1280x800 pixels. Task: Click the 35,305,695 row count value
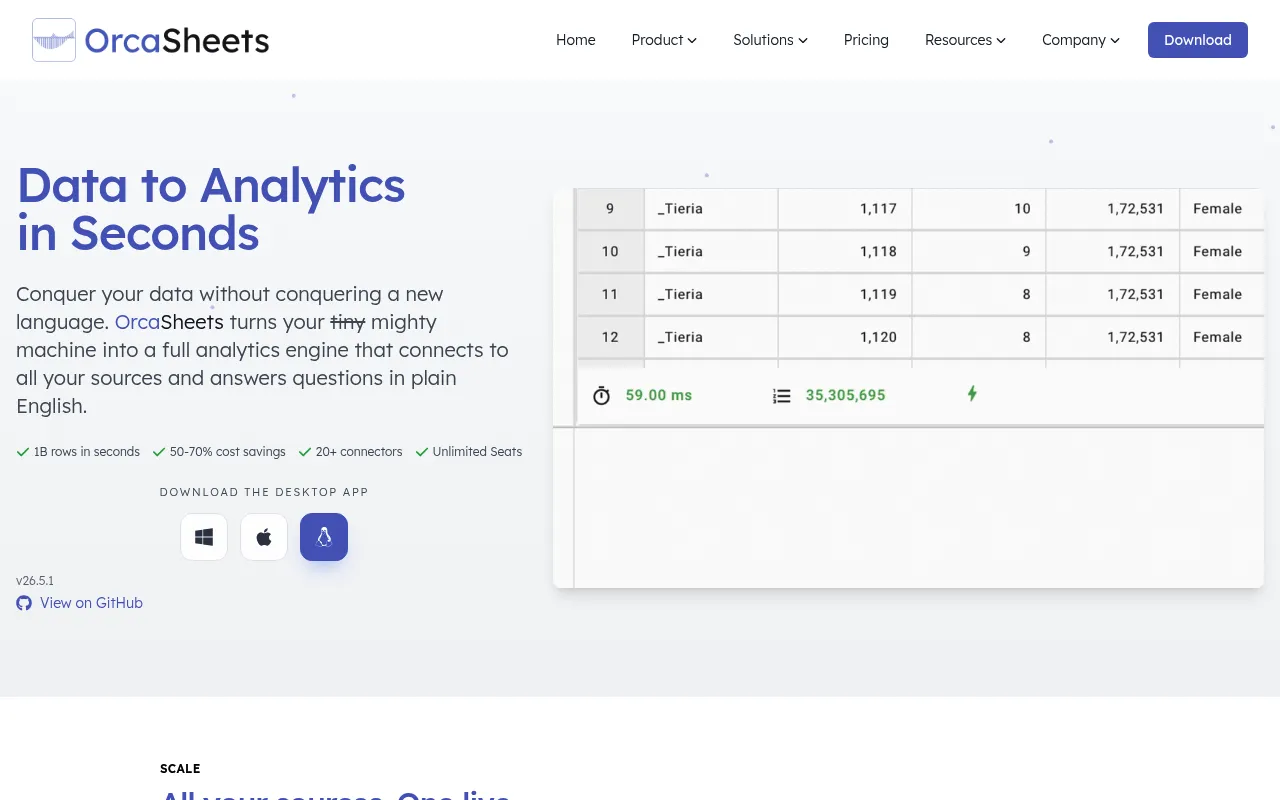pos(845,395)
